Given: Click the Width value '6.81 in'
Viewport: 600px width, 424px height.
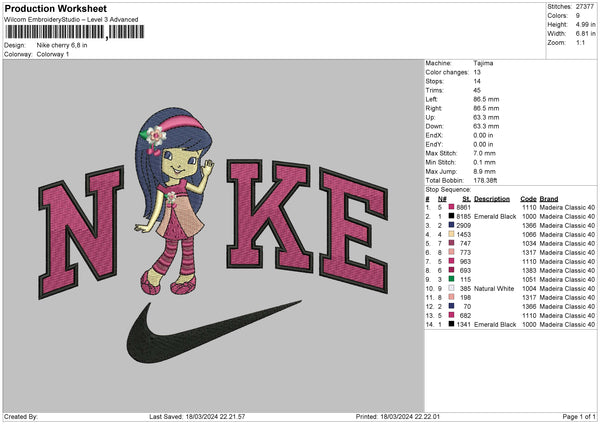Looking at the screenshot, I should pyautogui.click(x=585, y=34).
